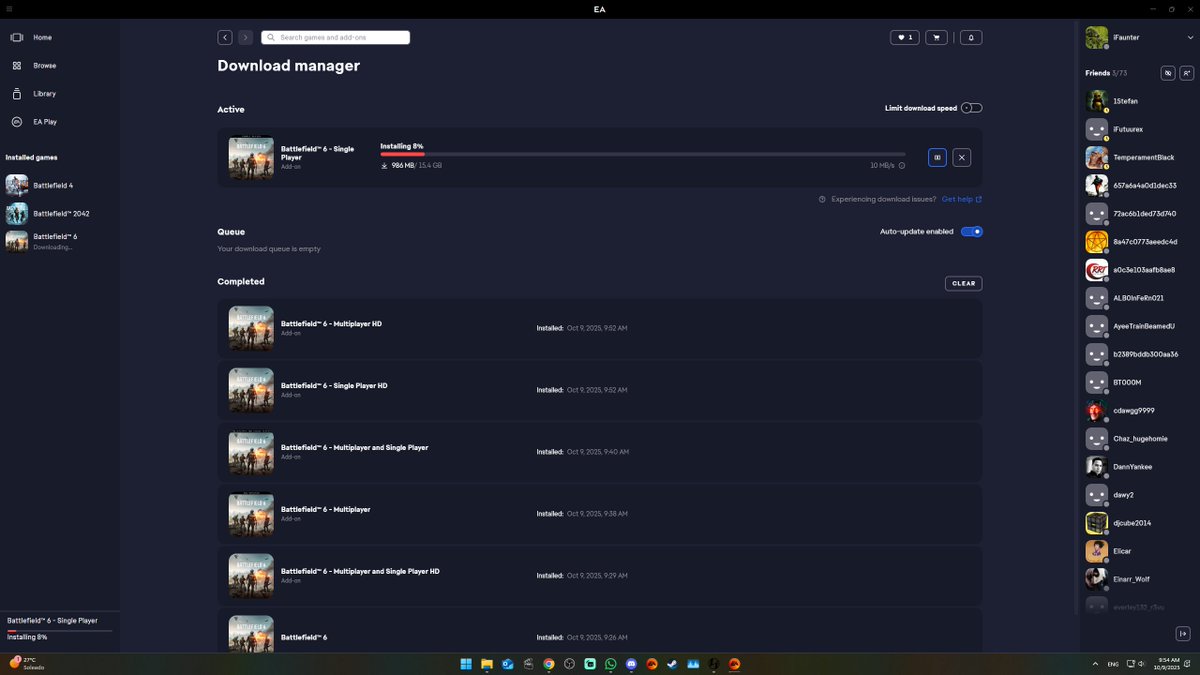The width and height of the screenshot is (1200, 675).
Task: Click the forward navigation arrow
Action: 246,37
